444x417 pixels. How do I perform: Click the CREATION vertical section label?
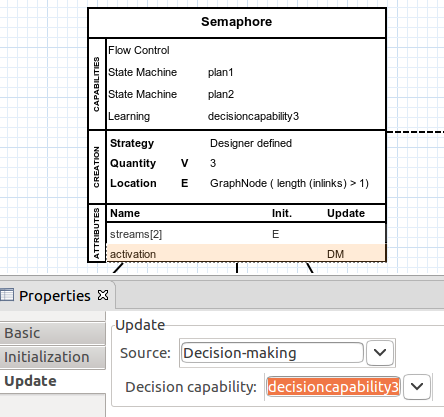97,167
